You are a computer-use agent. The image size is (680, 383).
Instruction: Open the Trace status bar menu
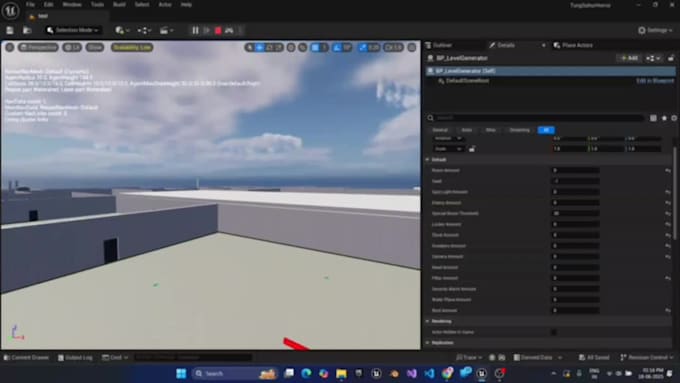click(468, 357)
